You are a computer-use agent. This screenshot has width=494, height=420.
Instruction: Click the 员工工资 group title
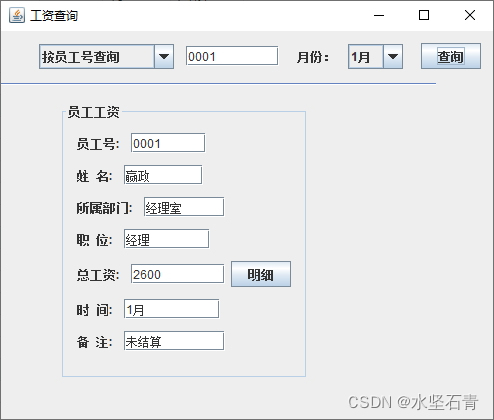(93, 112)
